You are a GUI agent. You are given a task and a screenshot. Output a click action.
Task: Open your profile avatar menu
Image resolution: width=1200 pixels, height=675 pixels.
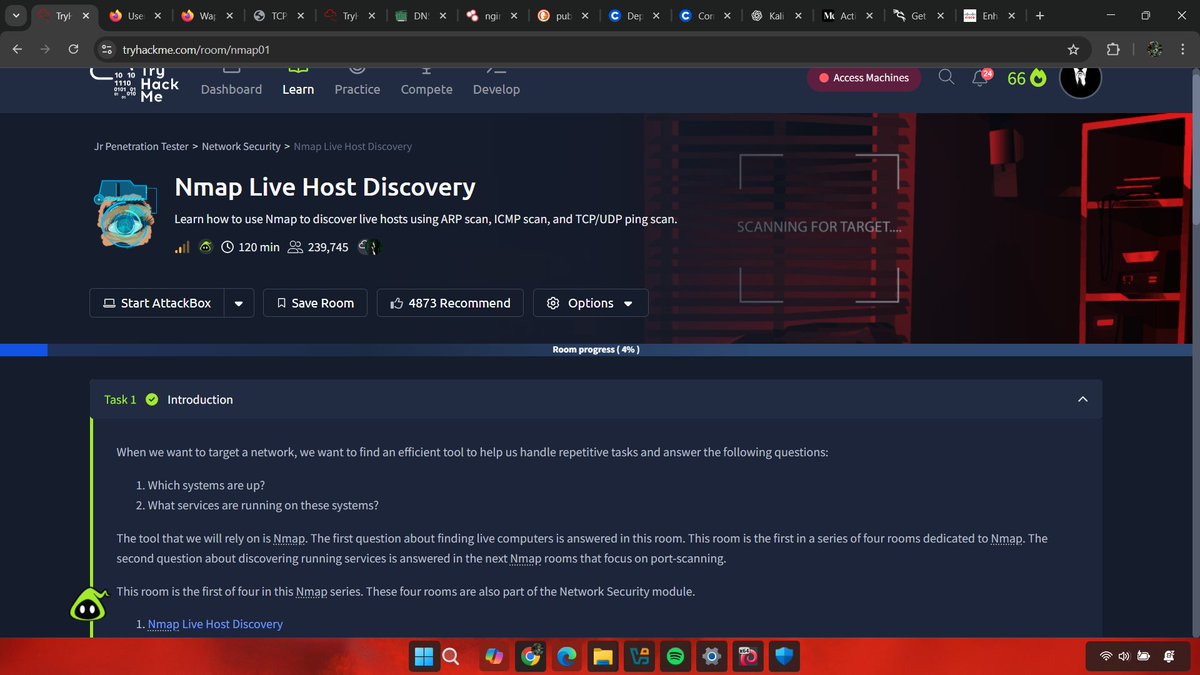coord(1080,80)
